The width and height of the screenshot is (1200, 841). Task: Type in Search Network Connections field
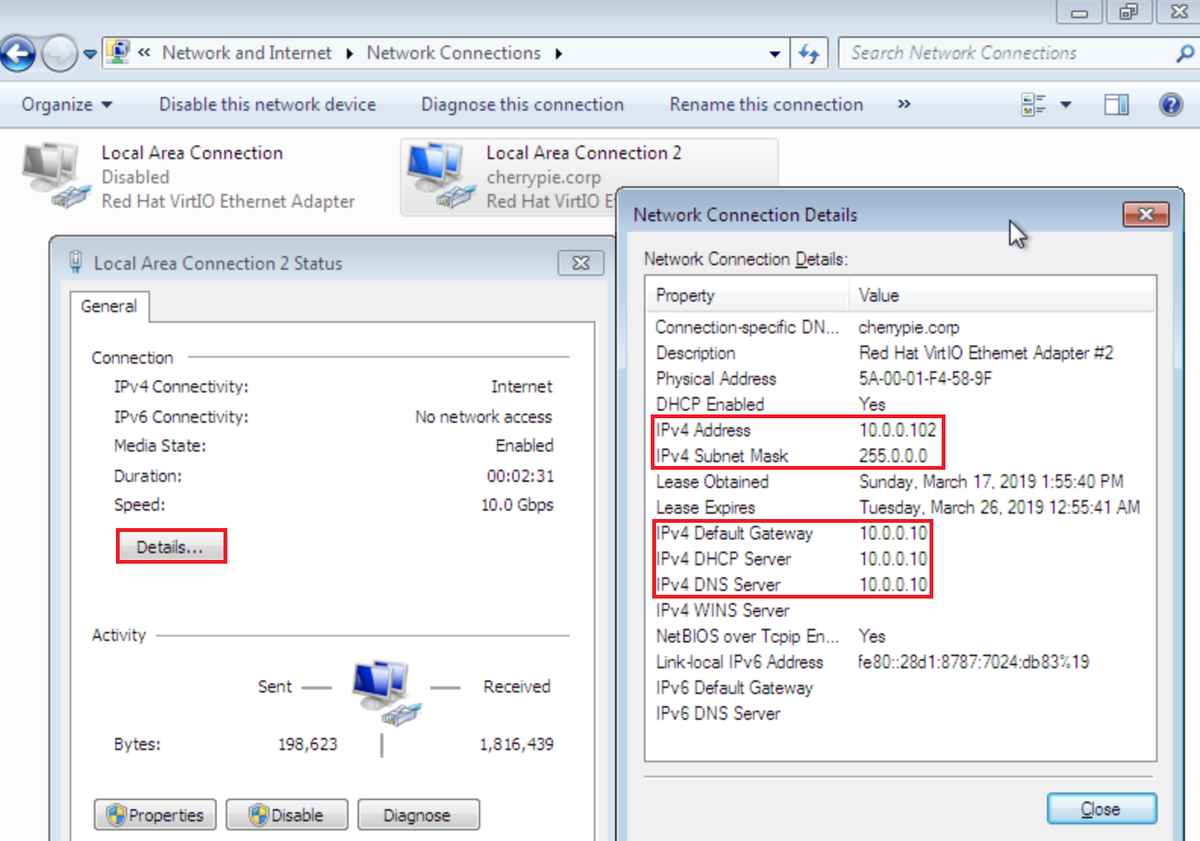(x=1005, y=54)
